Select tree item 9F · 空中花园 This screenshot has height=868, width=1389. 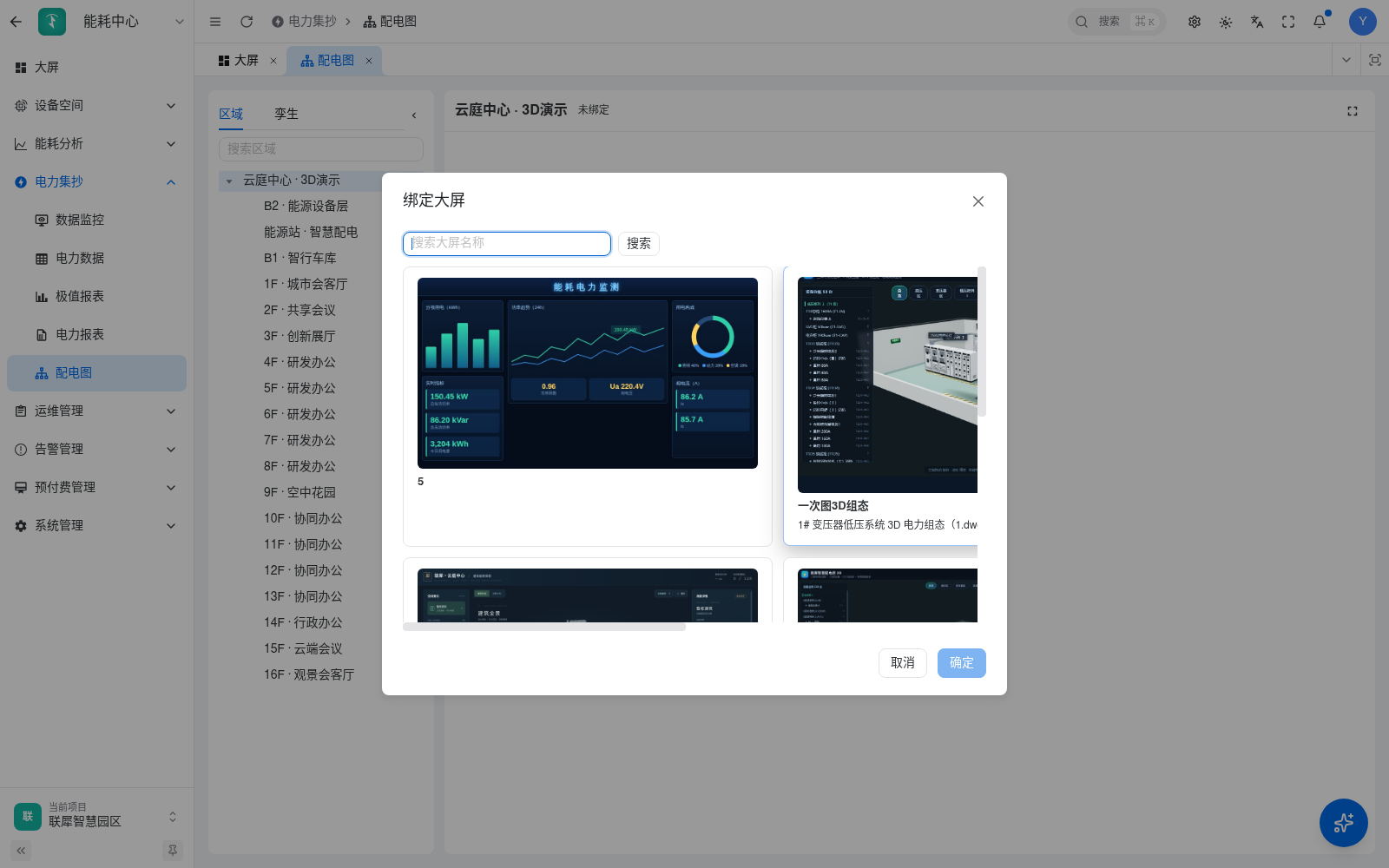pyautogui.click(x=300, y=492)
